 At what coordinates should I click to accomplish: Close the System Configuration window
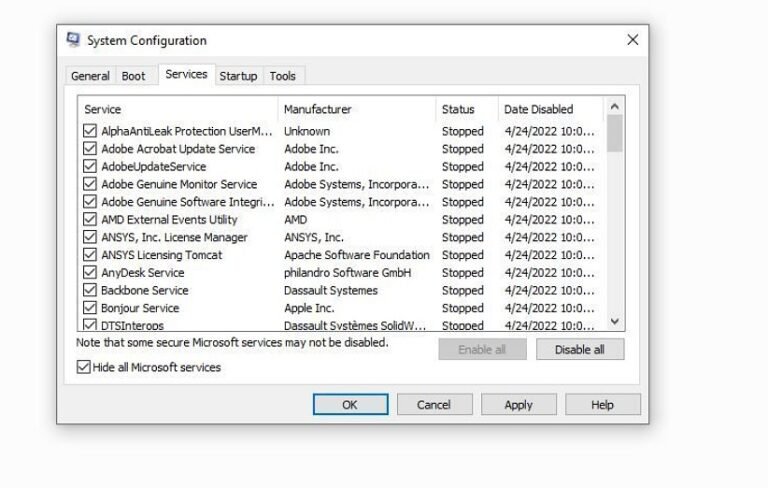632,40
